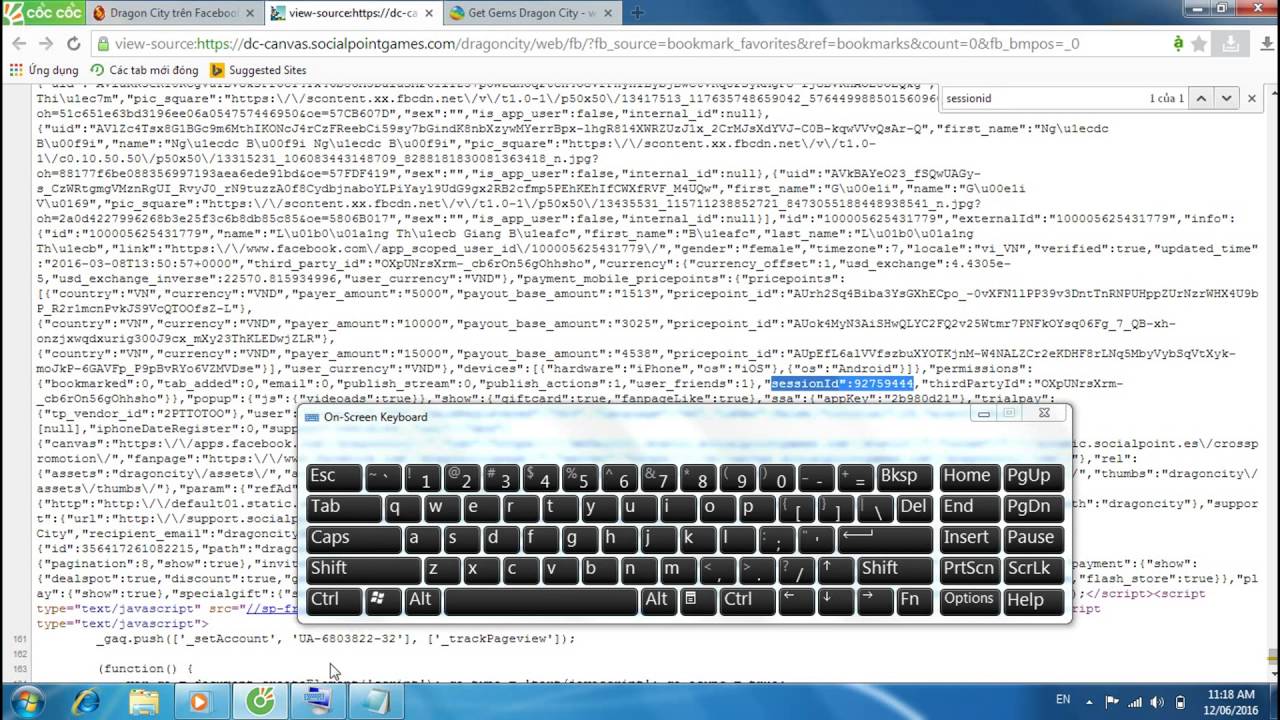Click the space bar on On-Screen Keyboard
The width and height of the screenshot is (1280, 720).
[540, 600]
